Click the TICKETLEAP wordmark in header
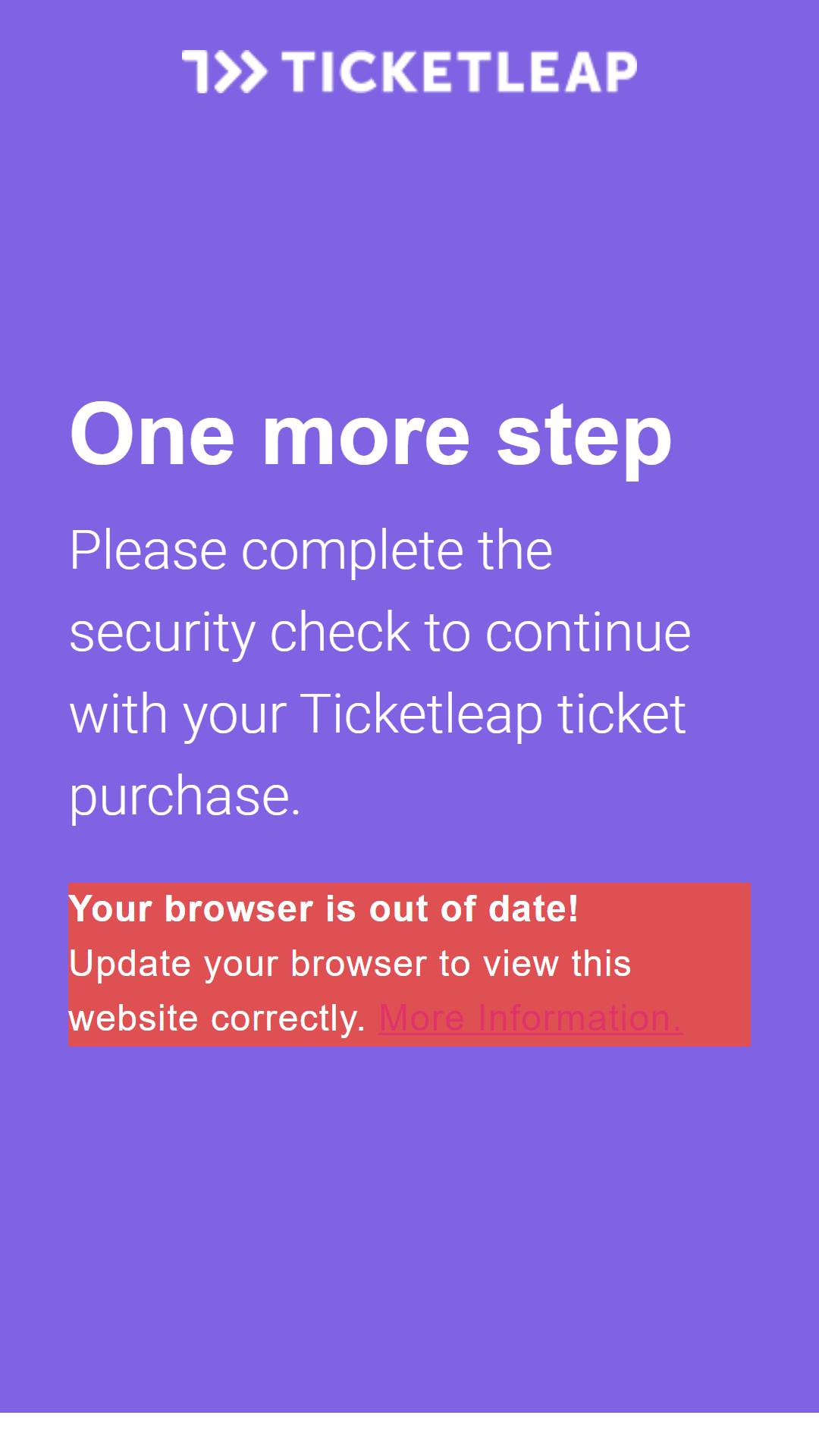The width and height of the screenshot is (819, 1456). [x=460, y=72]
